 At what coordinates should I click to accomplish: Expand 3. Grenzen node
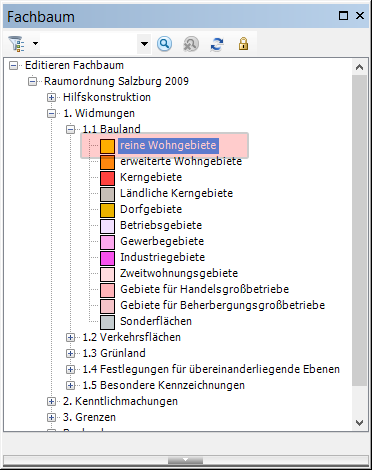pyautogui.click(x=51, y=417)
